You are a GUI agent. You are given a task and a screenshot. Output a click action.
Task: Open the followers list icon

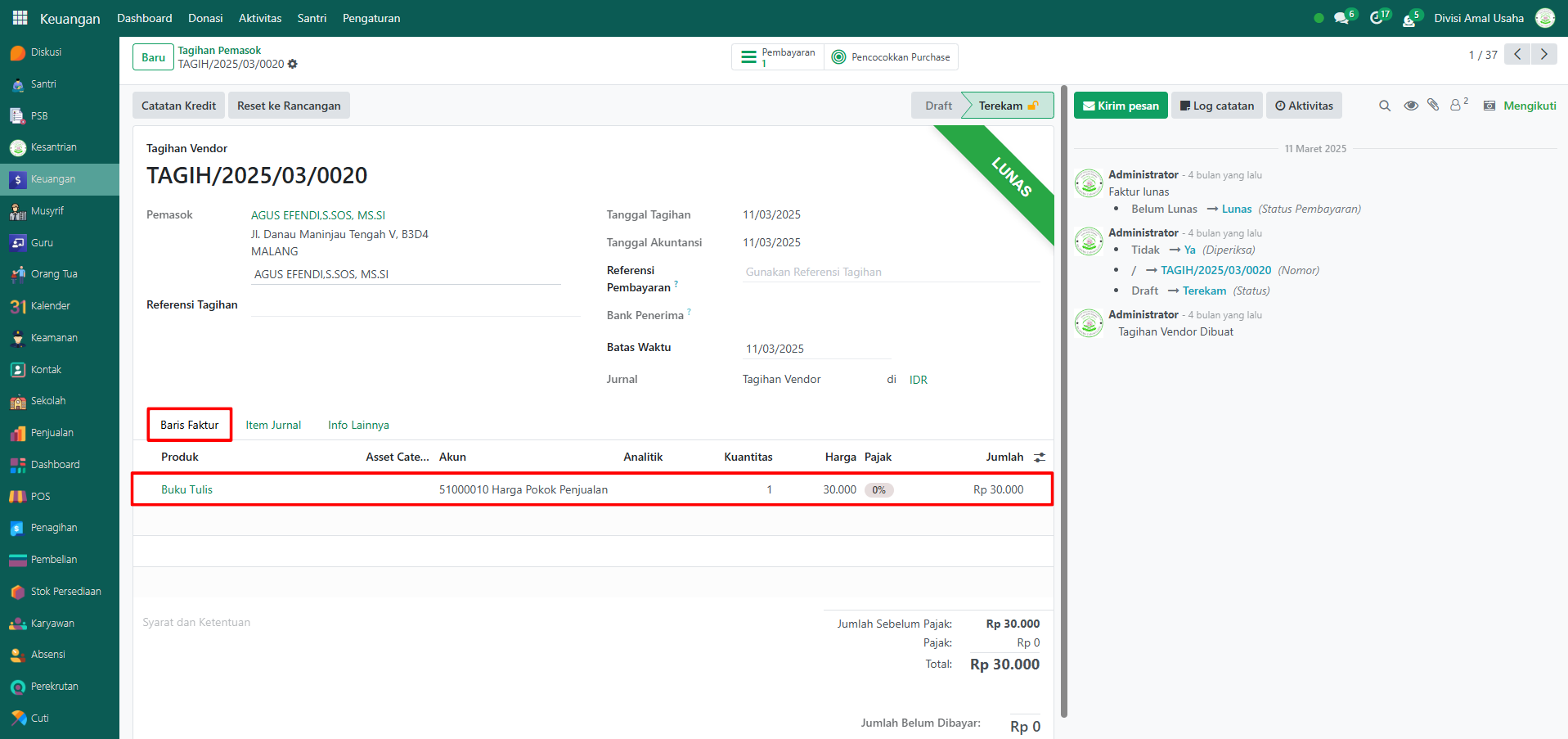pos(1458,106)
